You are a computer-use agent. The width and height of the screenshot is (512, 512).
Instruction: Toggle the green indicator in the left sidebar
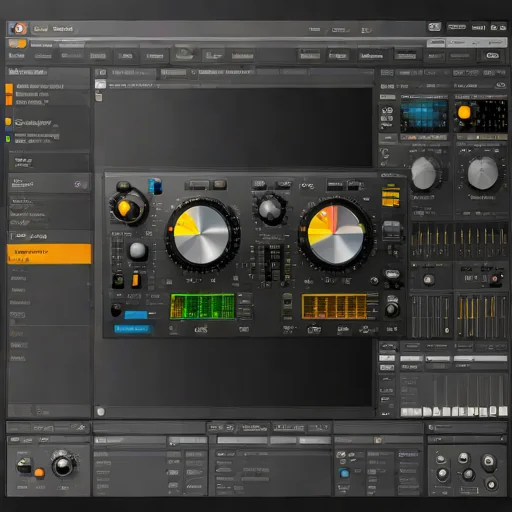tap(8, 139)
